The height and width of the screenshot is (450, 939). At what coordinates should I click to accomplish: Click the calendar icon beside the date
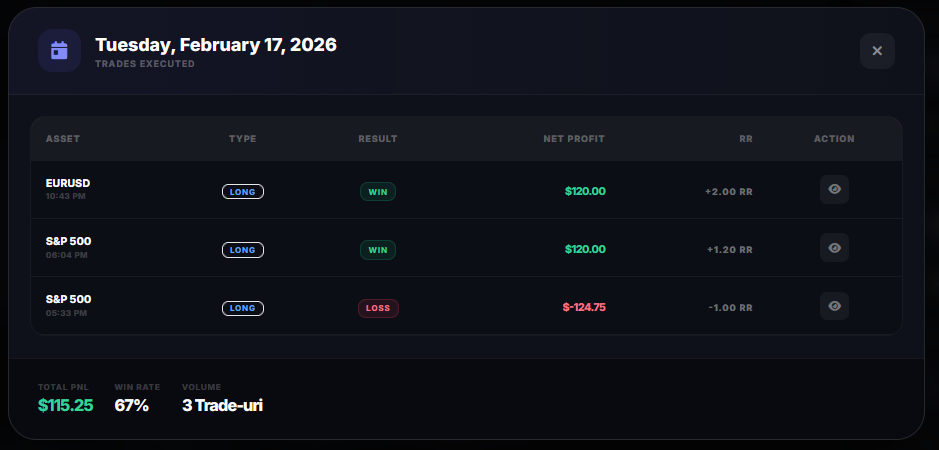tap(59, 51)
